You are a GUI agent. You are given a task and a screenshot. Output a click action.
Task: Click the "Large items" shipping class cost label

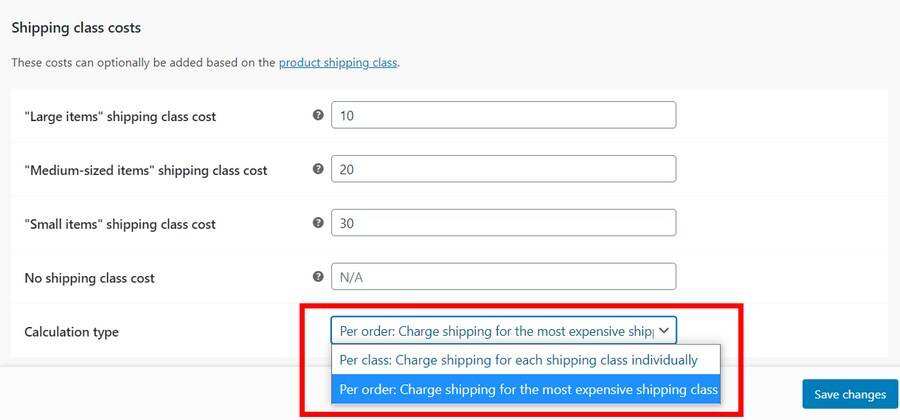click(120, 116)
